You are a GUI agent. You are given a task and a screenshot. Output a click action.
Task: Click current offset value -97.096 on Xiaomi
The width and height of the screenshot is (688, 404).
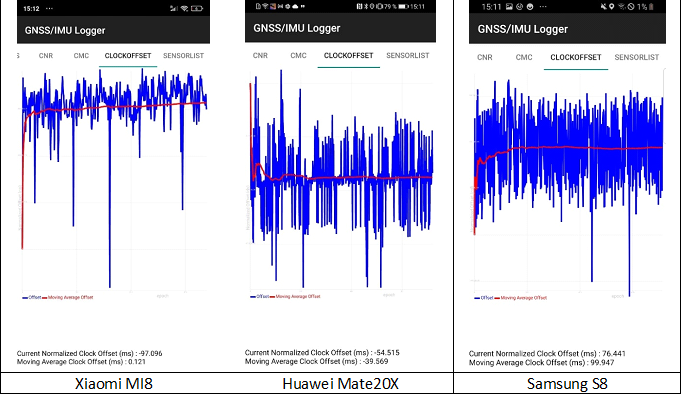pyautogui.click(x=150, y=354)
